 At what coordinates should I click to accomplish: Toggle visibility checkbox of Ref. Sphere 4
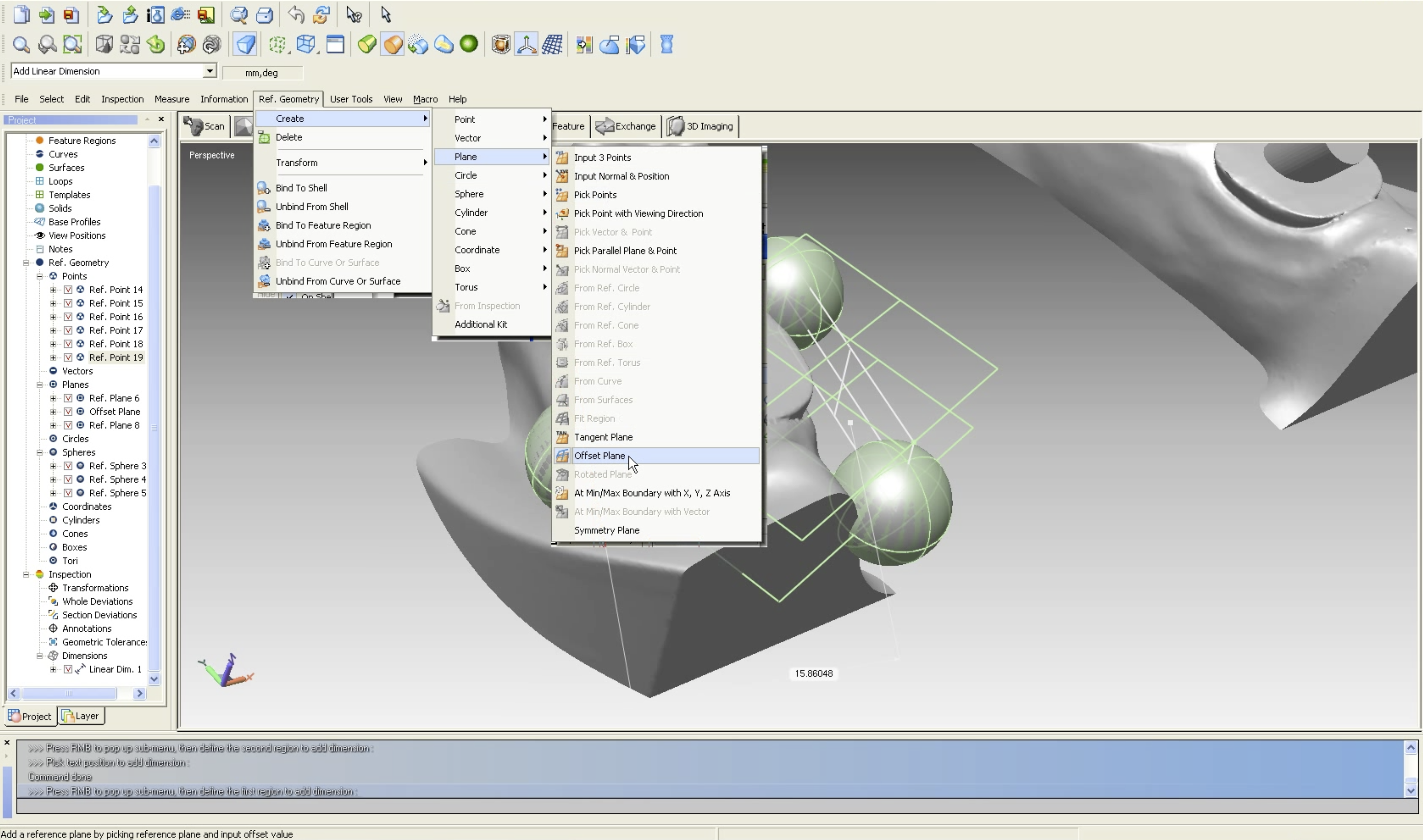pyautogui.click(x=68, y=479)
